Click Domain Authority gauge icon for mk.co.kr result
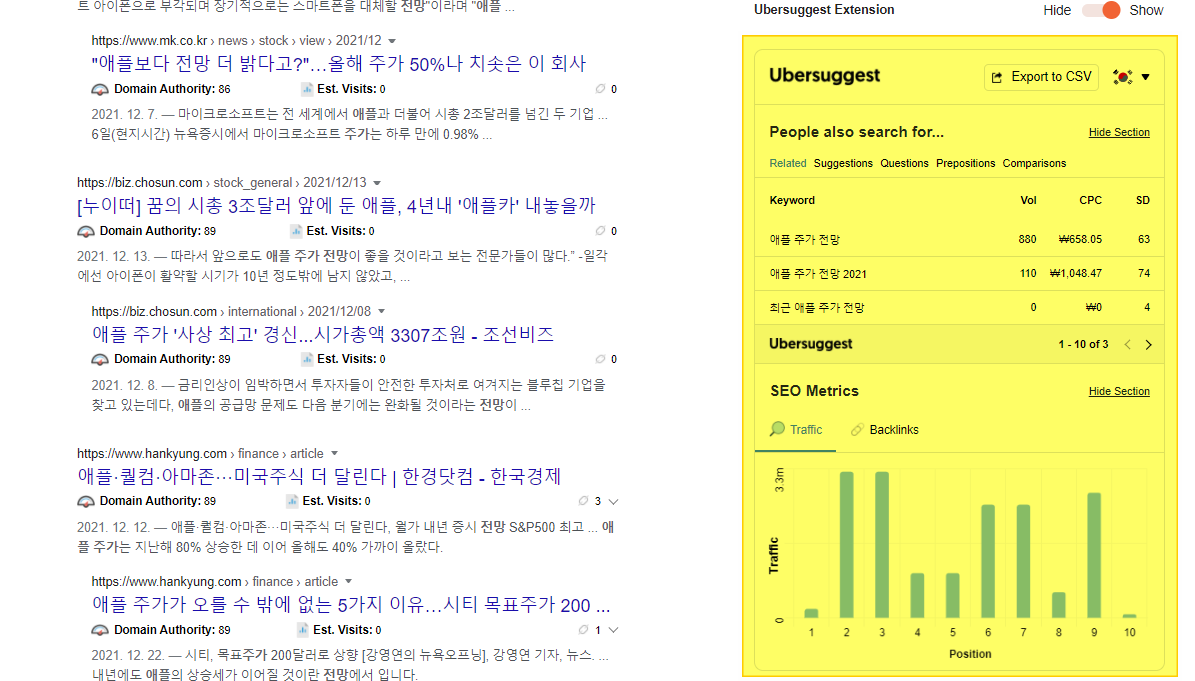 point(100,90)
